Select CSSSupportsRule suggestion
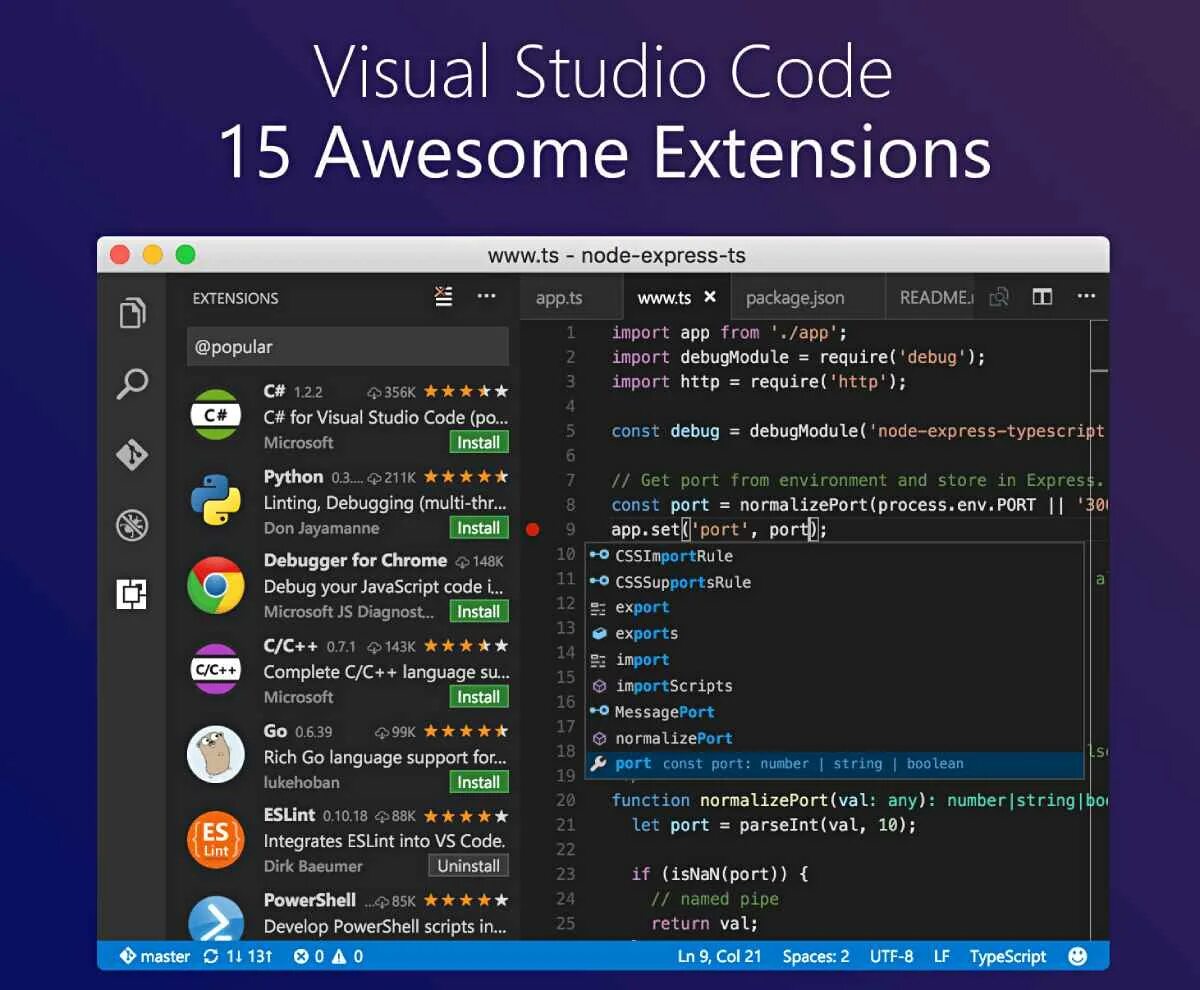The image size is (1200, 990). point(835,582)
